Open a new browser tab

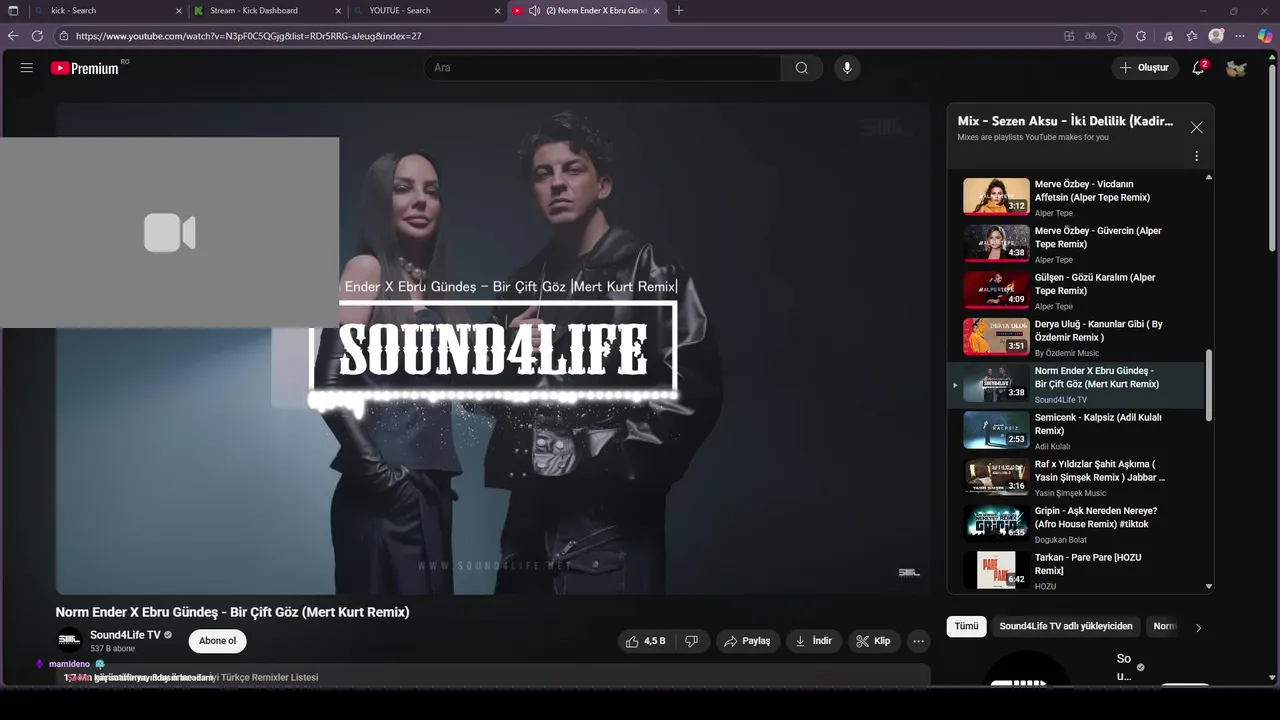[x=679, y=11]
